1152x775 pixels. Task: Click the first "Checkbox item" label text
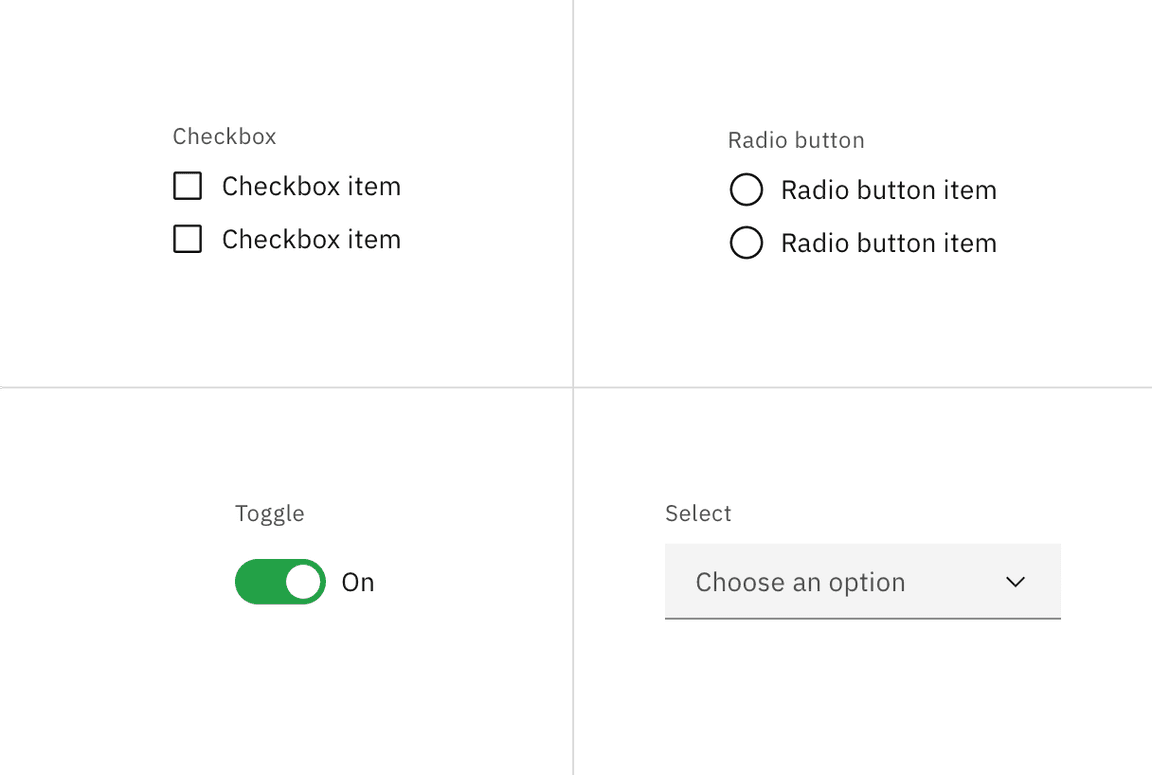(312, 186)
